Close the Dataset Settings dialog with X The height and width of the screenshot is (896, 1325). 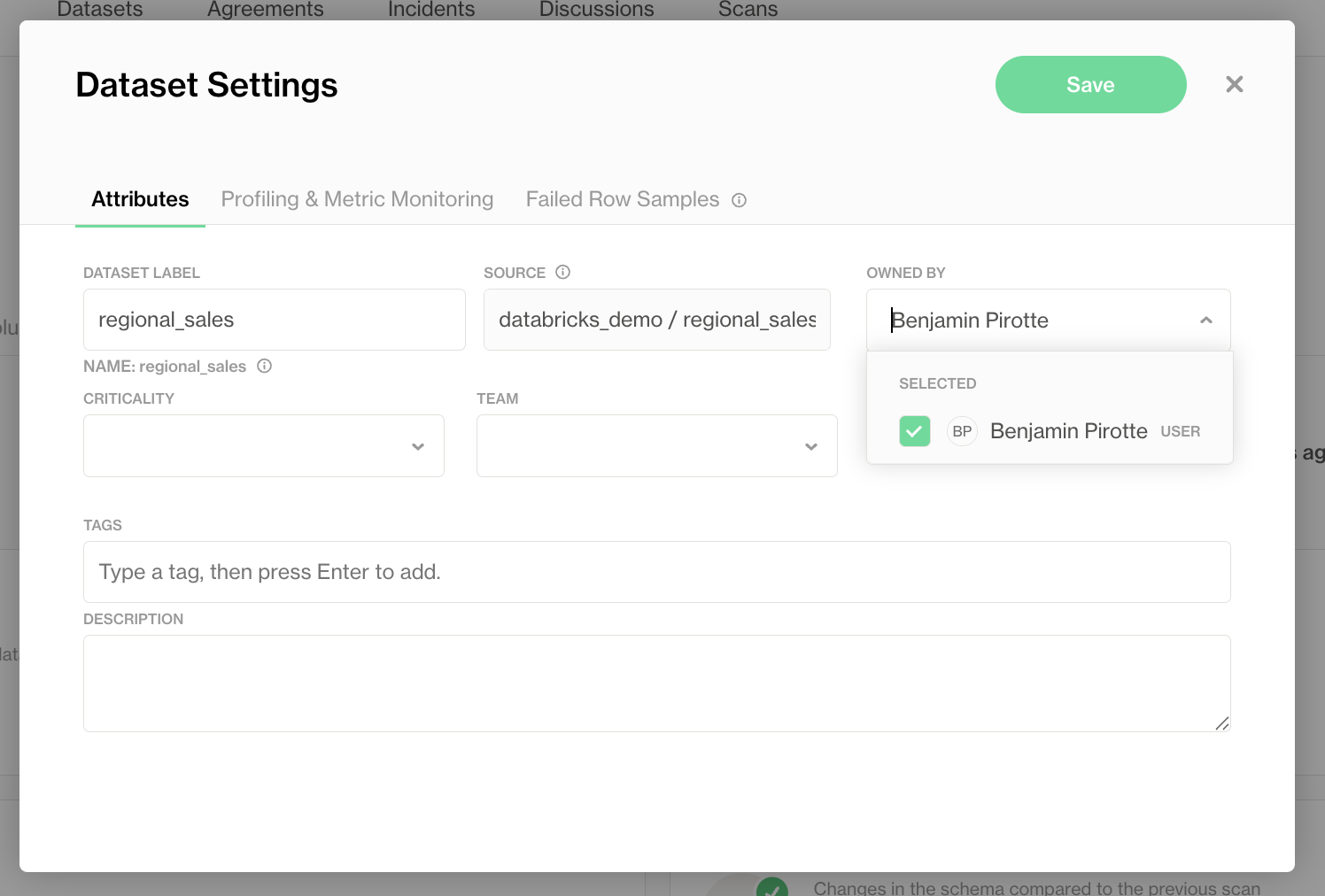point(1235,84)
